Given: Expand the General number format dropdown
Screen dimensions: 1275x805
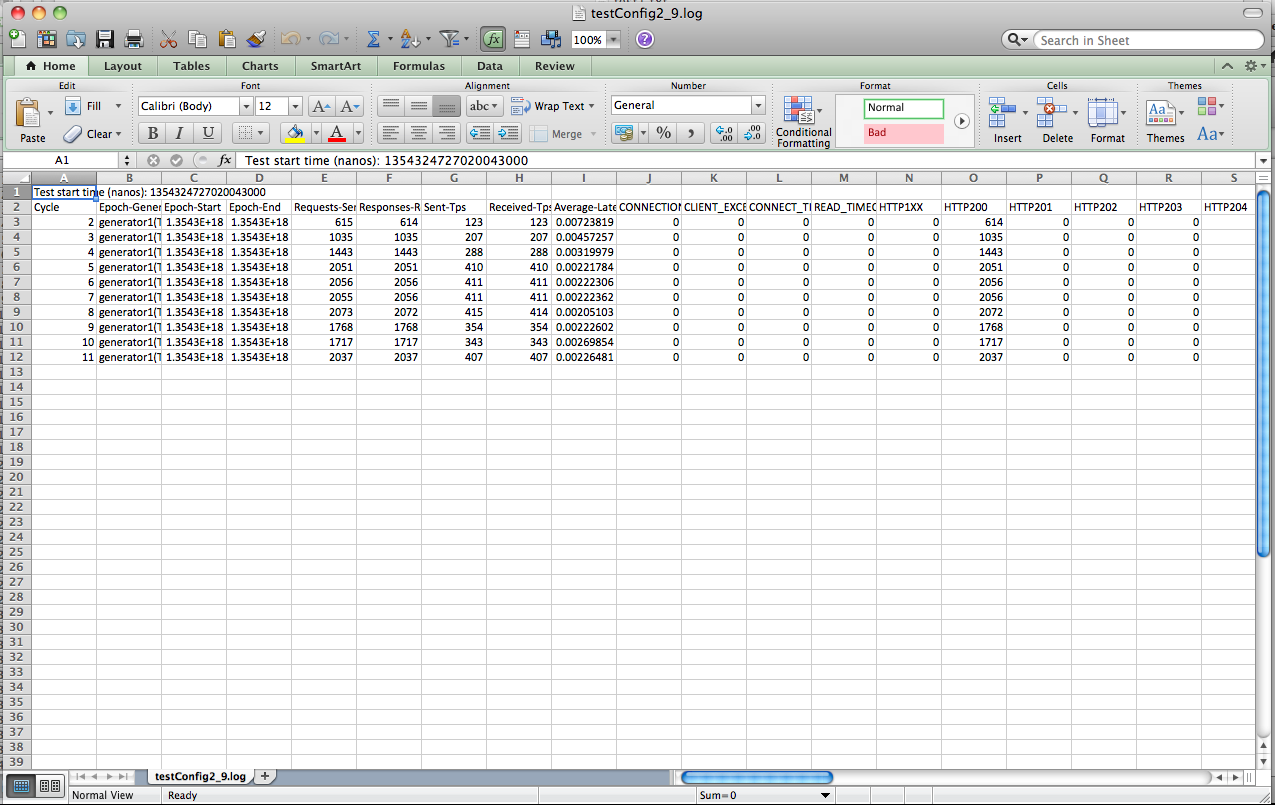Looking at the screenshot, I should point(758,106).
